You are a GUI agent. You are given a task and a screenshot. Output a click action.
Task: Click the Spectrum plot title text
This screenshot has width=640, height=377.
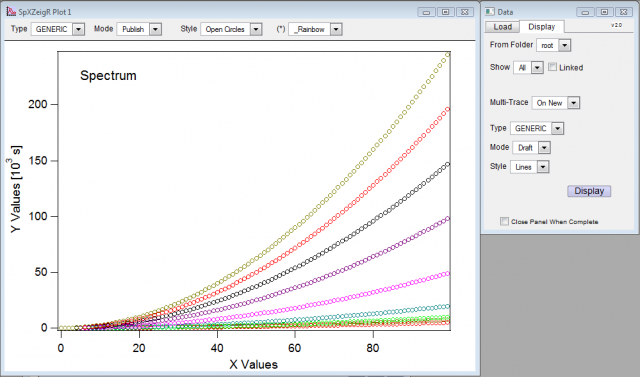(108, 75)
